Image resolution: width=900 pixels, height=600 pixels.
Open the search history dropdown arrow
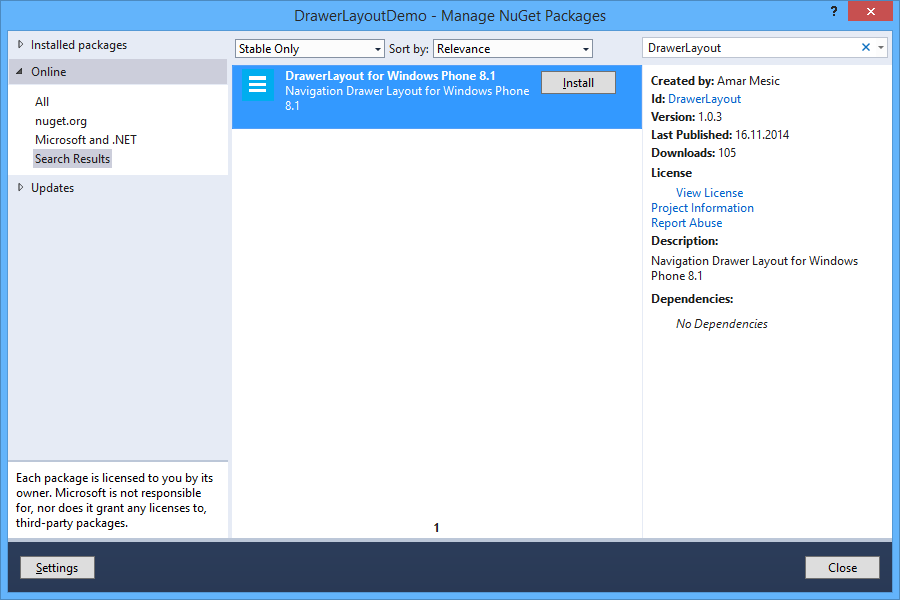[x=880, y=48]
